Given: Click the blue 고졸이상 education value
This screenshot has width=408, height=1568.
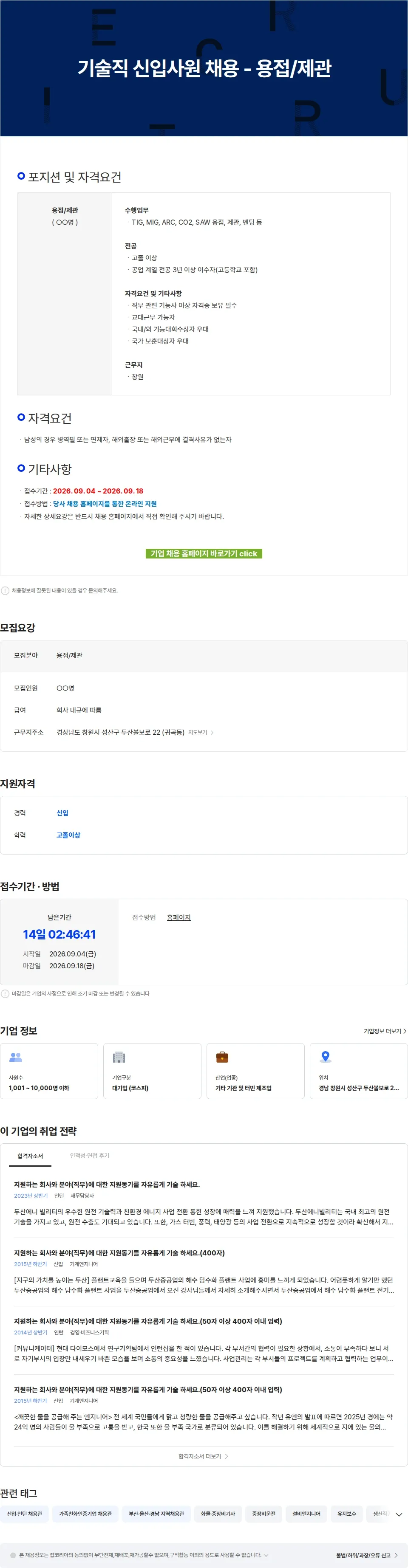Looking at the screenshot, I should click(x=68, y=835).
